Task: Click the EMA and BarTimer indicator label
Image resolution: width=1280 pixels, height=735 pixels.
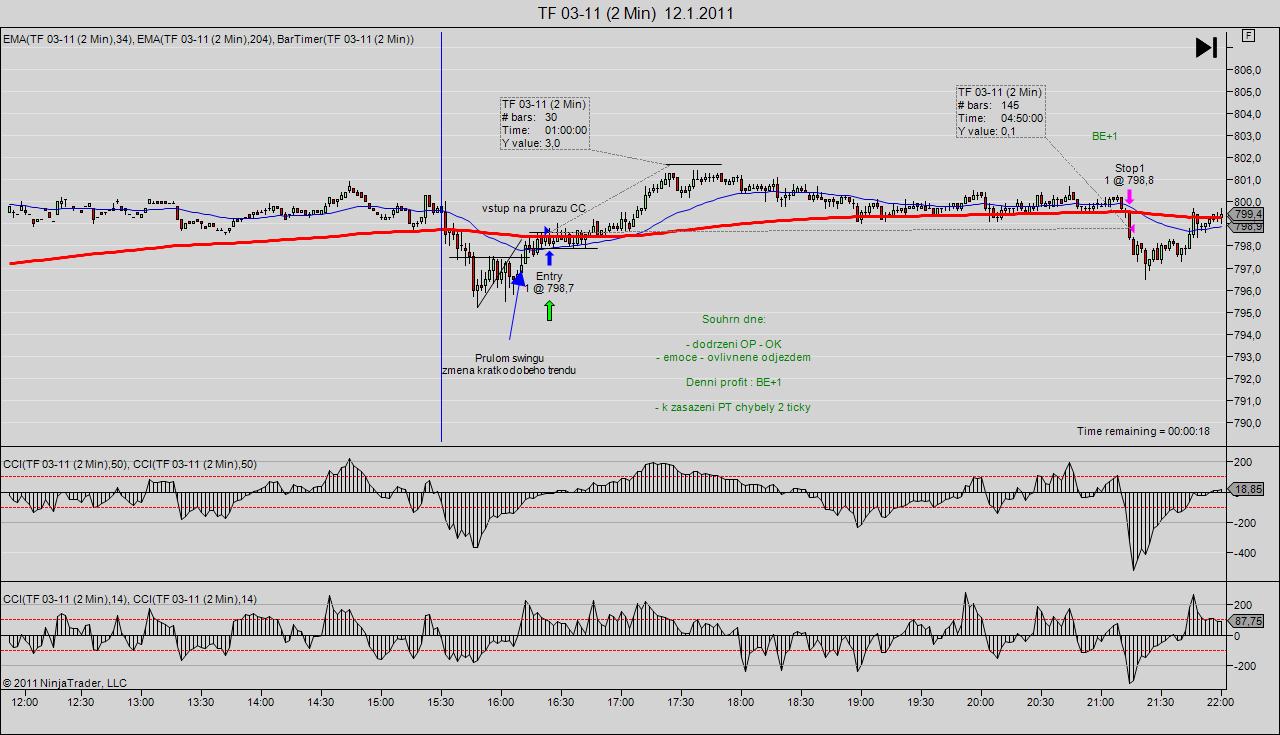Action: click(x=208, y=39)
